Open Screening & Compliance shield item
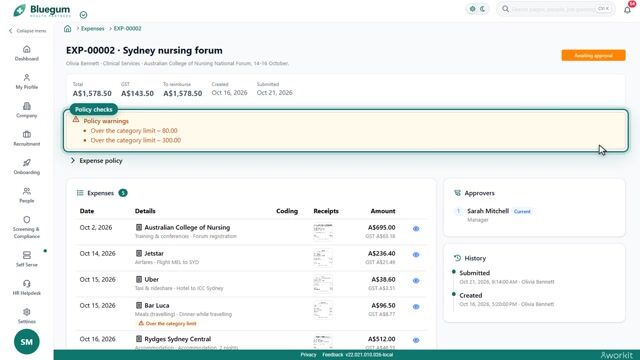640x360 pixels. coord(27,227)
